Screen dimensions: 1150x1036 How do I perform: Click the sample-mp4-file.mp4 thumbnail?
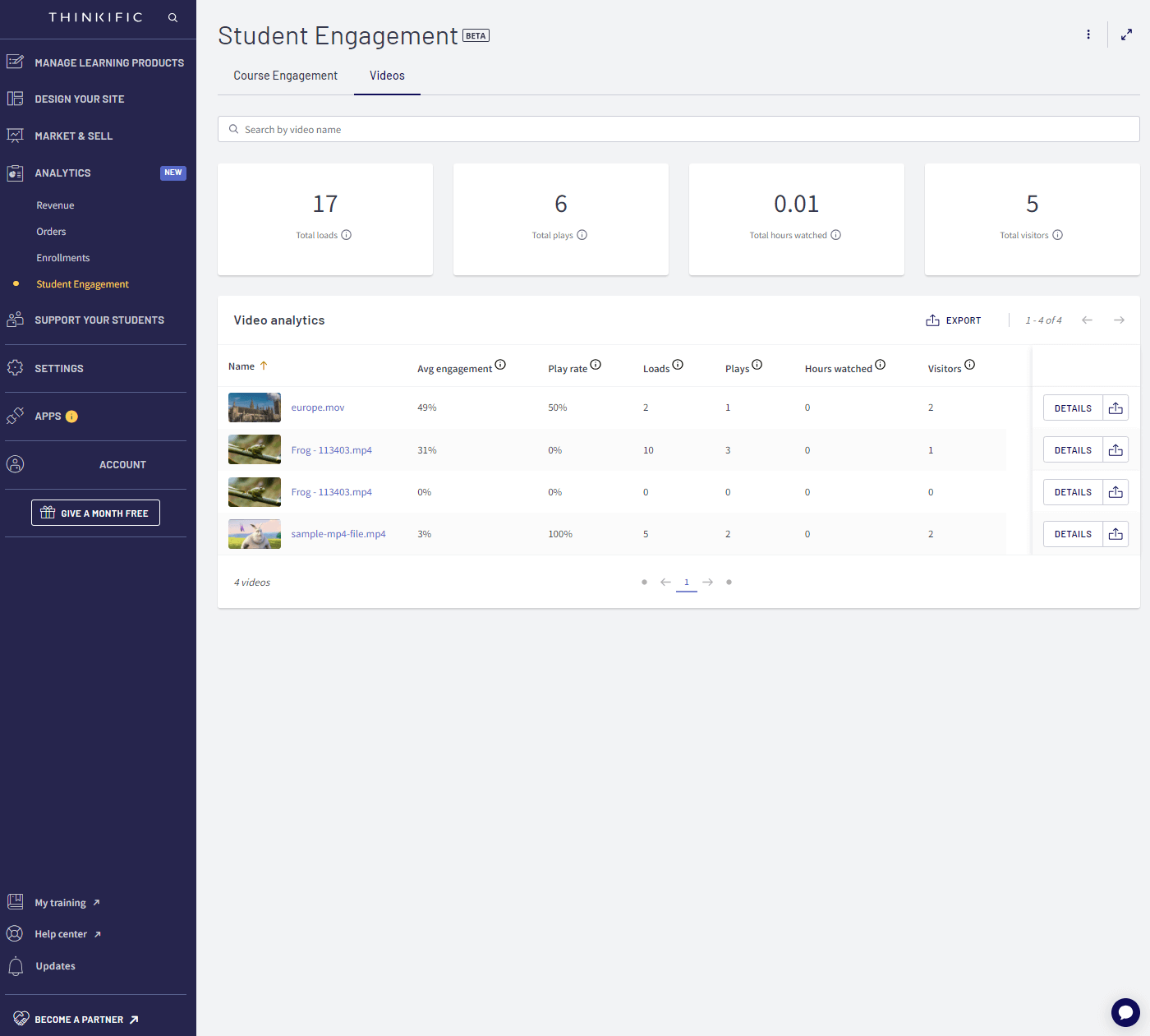[255, 534]
